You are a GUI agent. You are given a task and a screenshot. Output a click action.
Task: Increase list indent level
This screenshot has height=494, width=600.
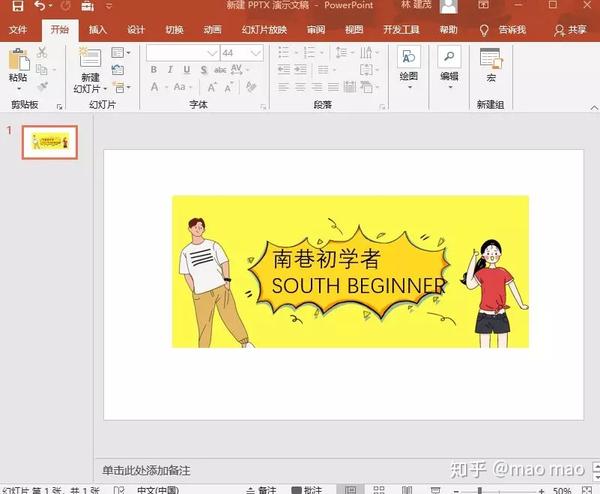[x=300, y=70]
